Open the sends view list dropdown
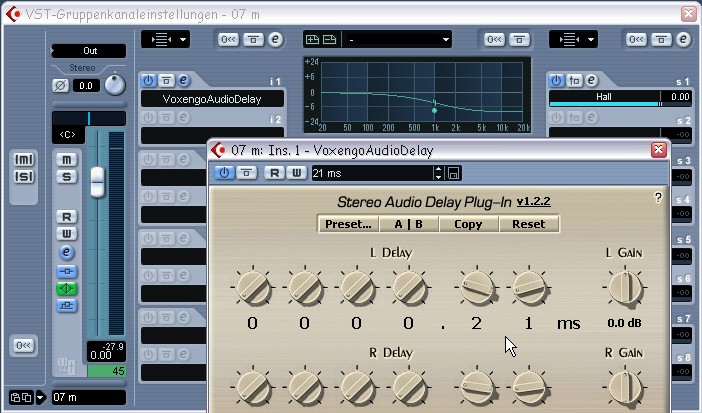The height and width of the screenshot is (413, 702). (573, 39)
